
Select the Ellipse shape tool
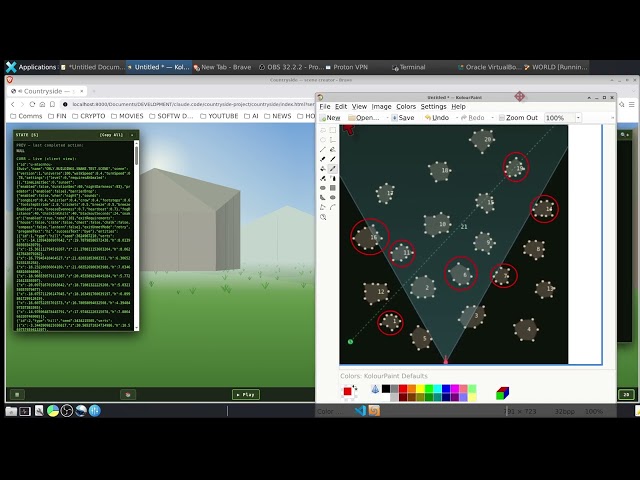[x=333, y=198]
